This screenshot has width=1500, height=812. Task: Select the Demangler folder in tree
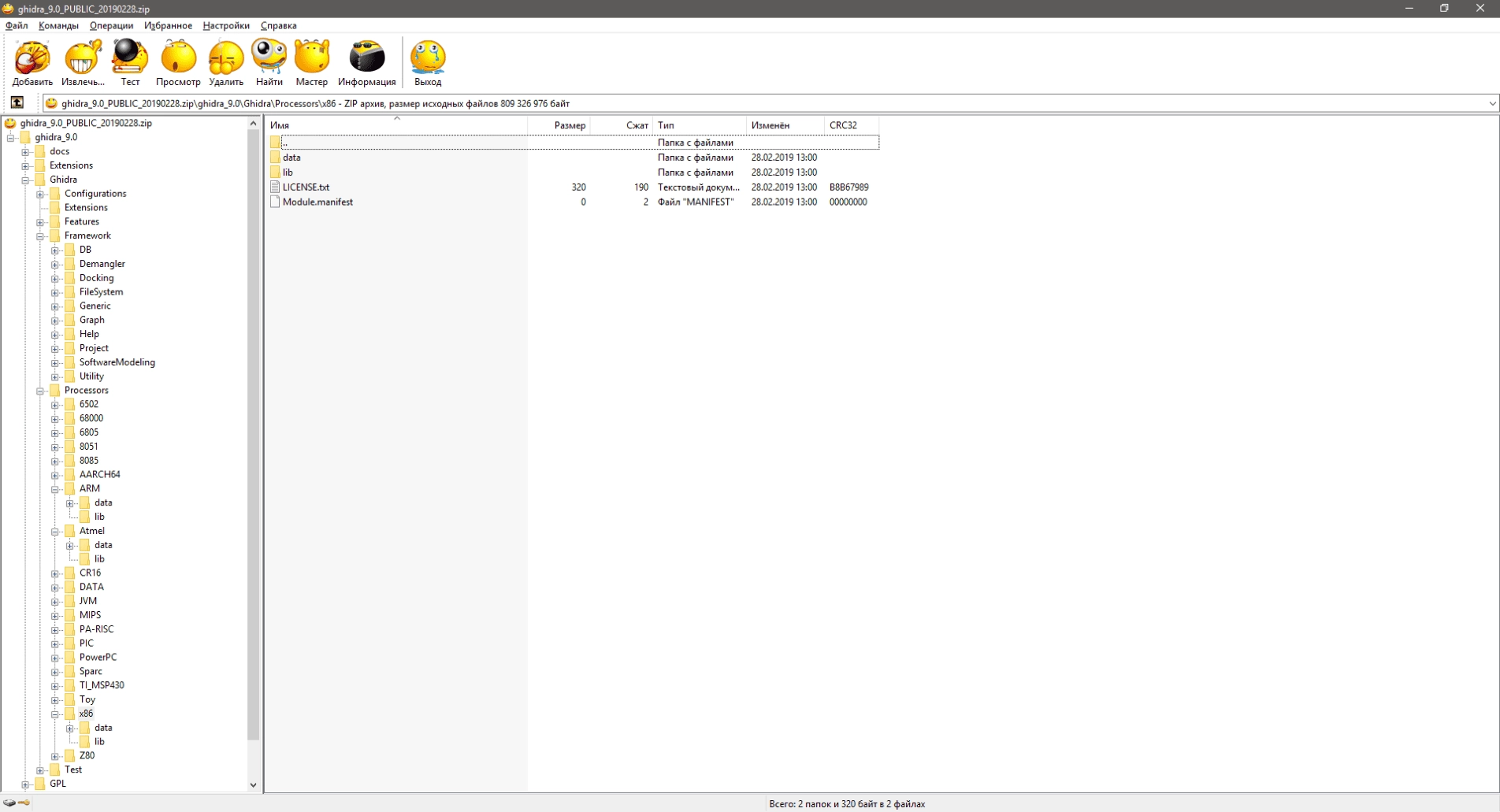coord(102,264)
